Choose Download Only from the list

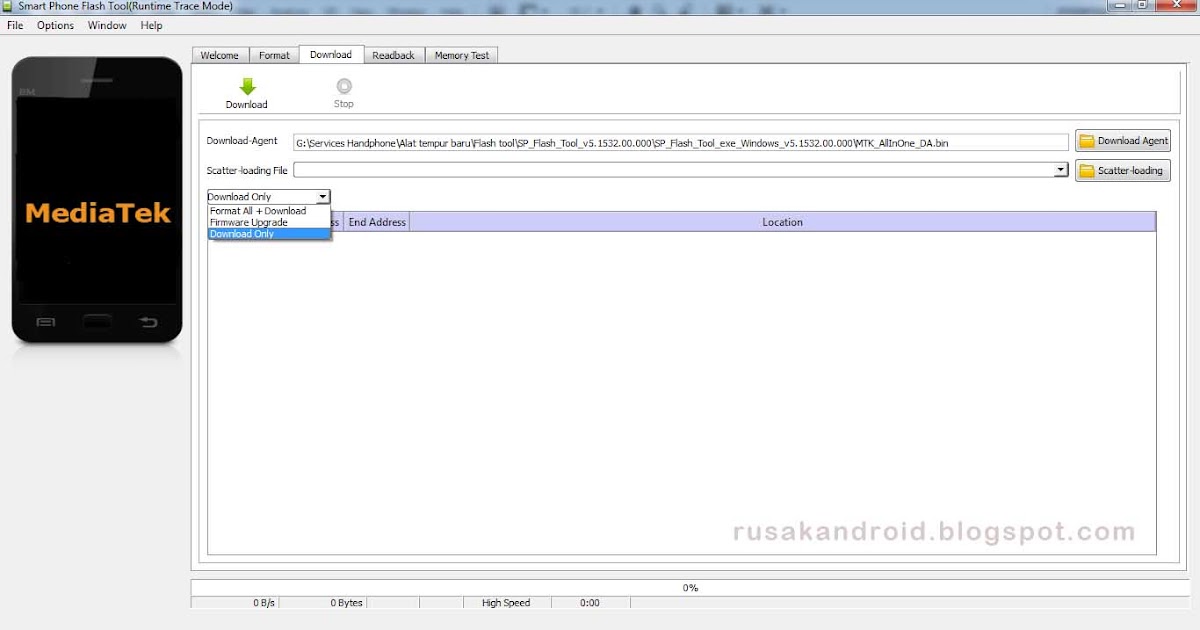240,233
